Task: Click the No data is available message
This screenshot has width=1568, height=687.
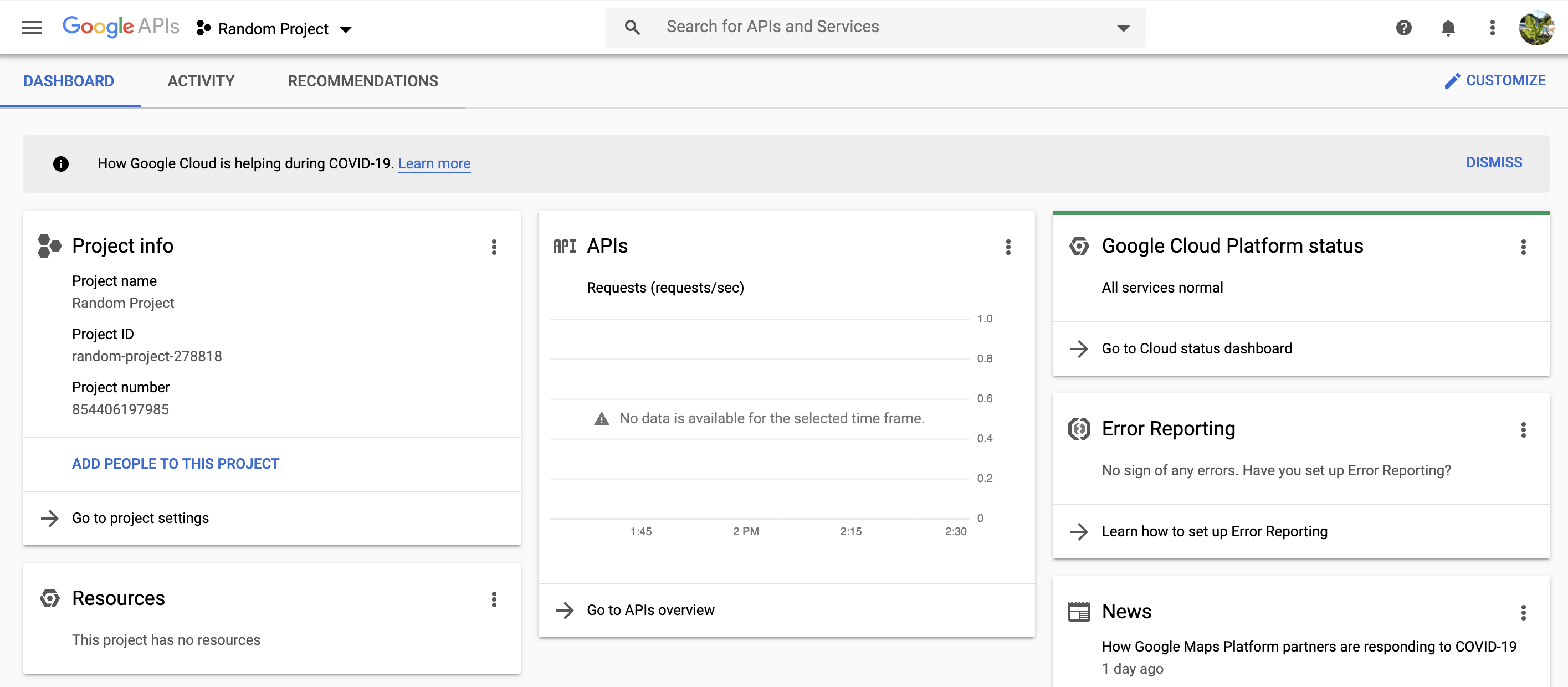Action: [772, 419]
